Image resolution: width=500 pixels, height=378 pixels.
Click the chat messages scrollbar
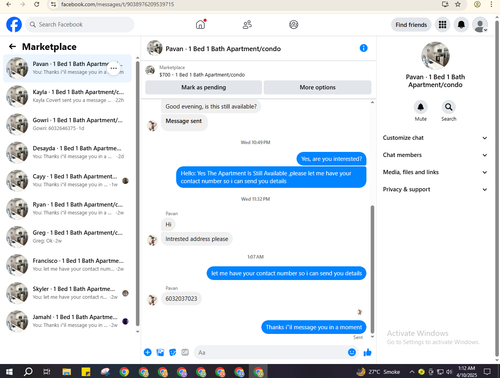(372, 269)
